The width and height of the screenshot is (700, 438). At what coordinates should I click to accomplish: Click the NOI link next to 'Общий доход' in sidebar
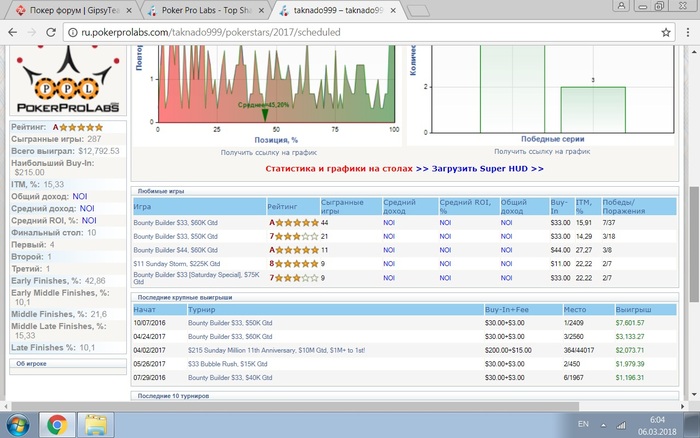(79, 197)
